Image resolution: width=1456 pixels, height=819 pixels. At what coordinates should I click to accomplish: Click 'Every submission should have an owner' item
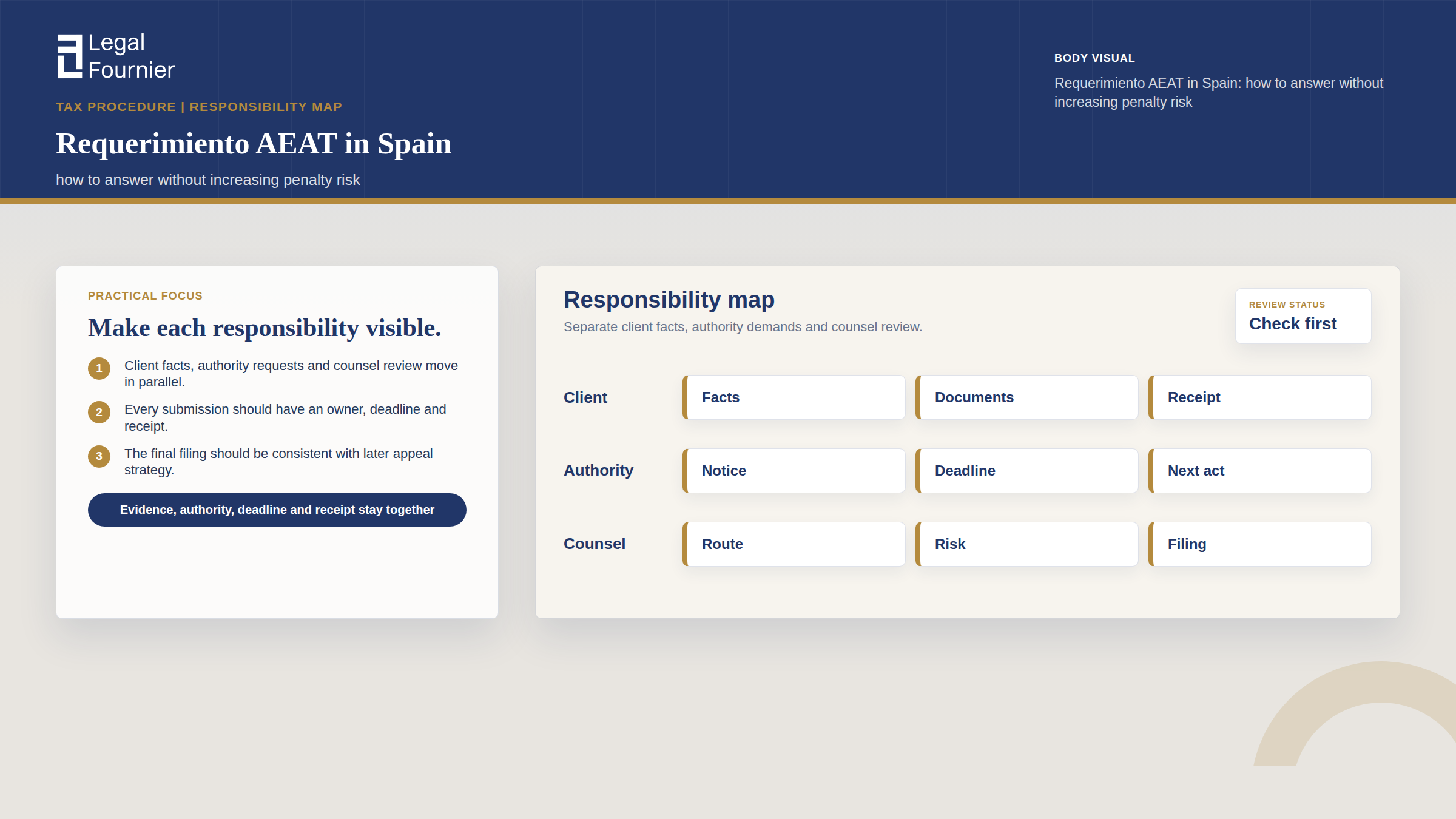(x=285, y=418)
